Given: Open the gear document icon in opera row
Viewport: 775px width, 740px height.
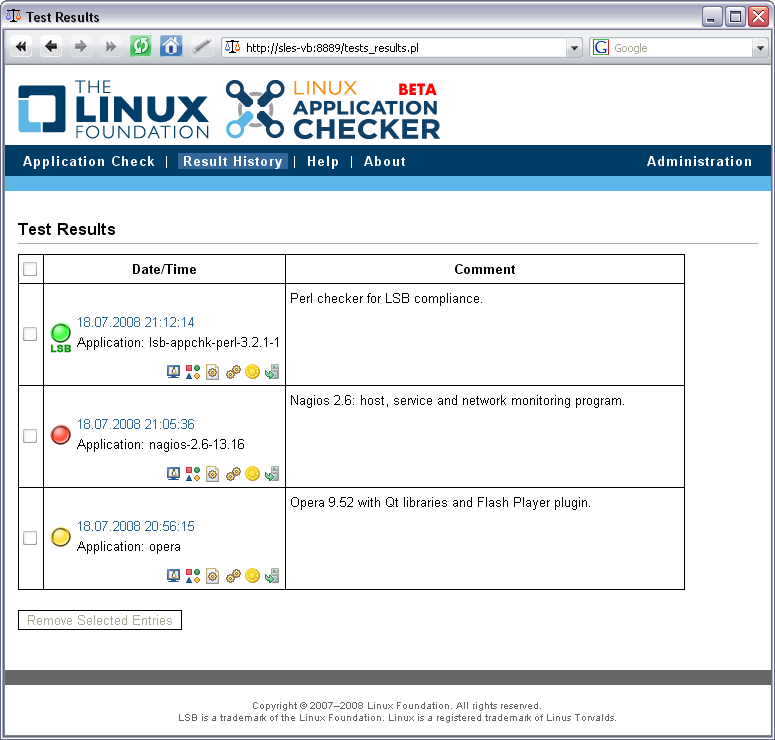Looking at the screenshot, I should (x=213, y=576).
